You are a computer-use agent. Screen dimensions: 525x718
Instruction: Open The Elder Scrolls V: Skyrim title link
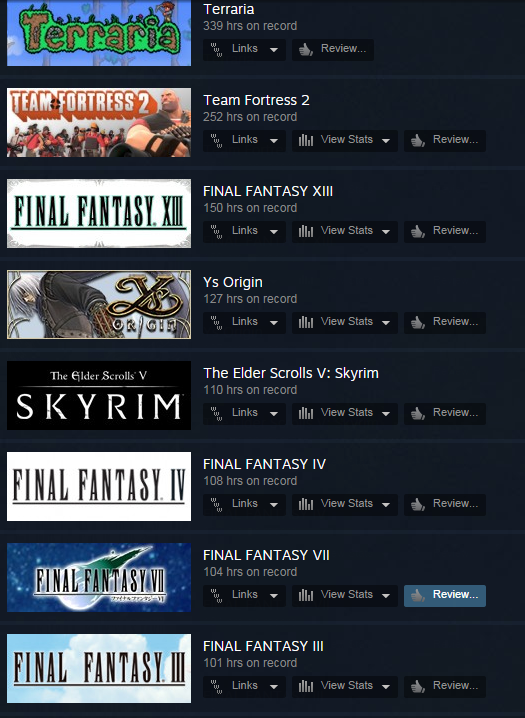point(291,373)
